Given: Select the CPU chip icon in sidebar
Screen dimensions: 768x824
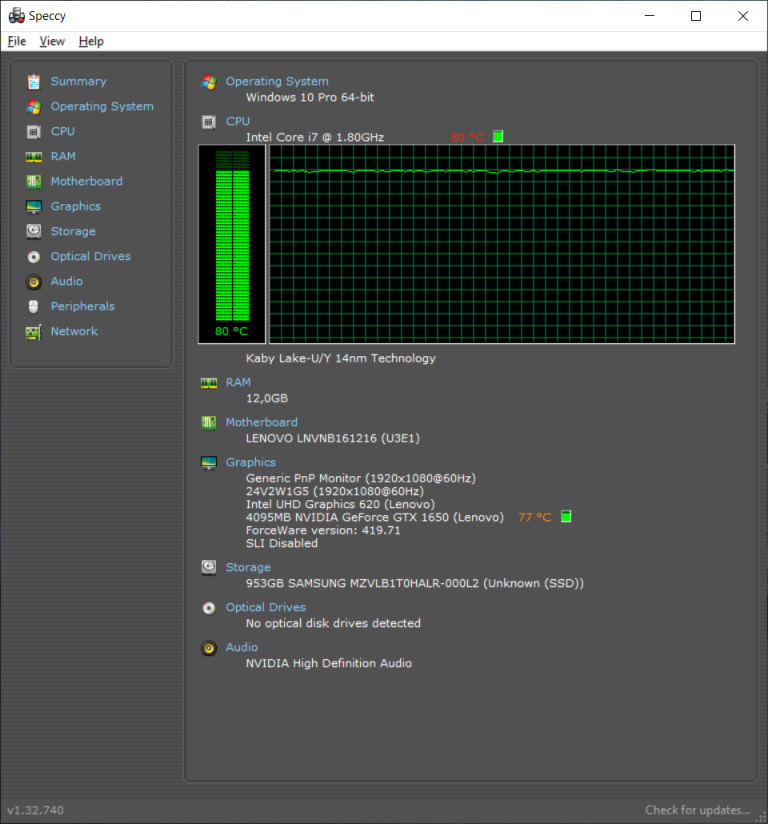Looking at the screenshot, I should pyautogui.click(x=34, y=132).
